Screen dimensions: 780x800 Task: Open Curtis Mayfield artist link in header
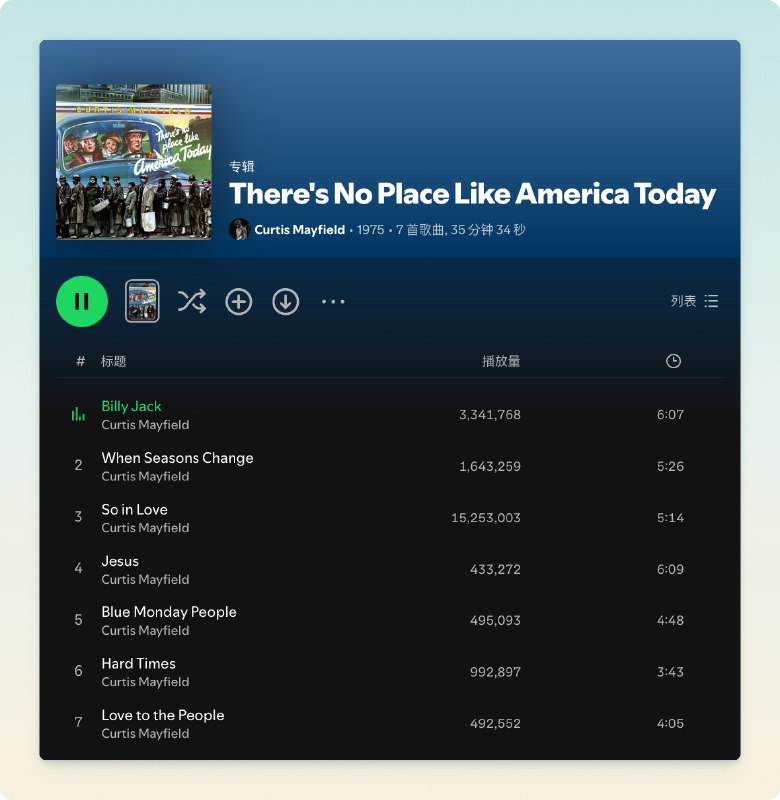(x=299, y=230)
